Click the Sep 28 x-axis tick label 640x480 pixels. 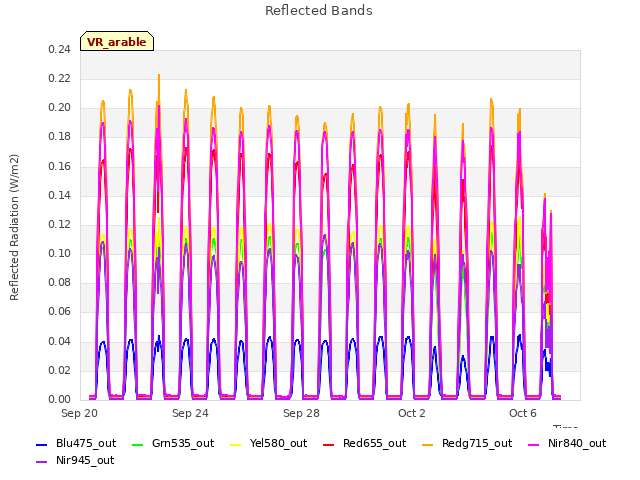(301, 413)
